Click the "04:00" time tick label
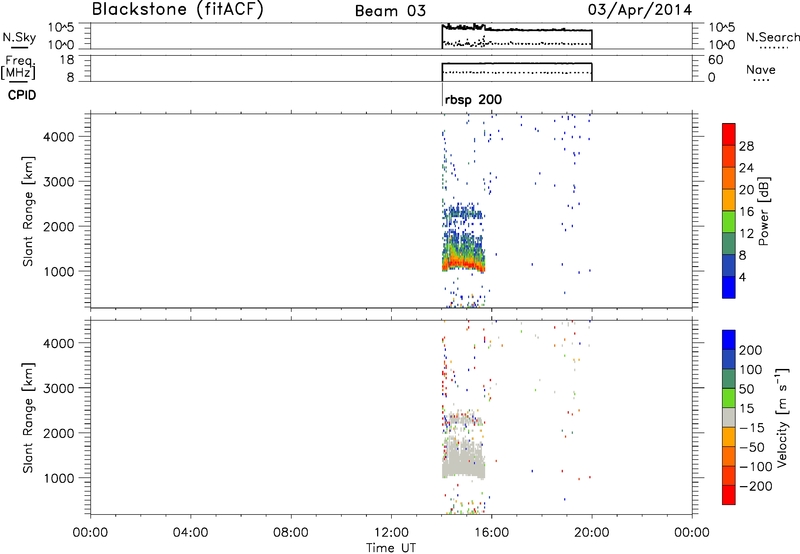The image size is (800, 554). click(x=190, y=533)
